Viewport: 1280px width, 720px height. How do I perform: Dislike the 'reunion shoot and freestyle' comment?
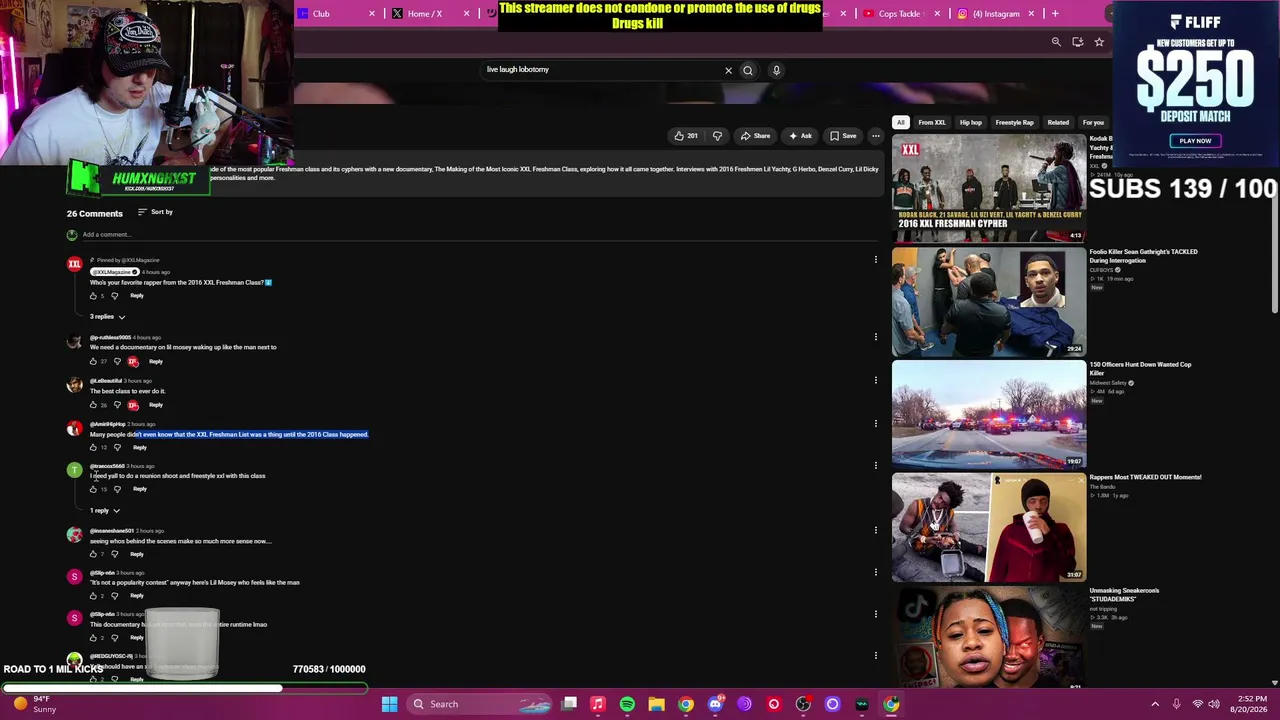coord(117,489)
